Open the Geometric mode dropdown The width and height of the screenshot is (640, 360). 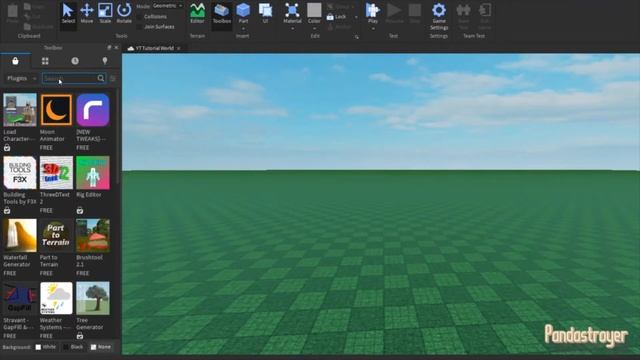(167, 6)
